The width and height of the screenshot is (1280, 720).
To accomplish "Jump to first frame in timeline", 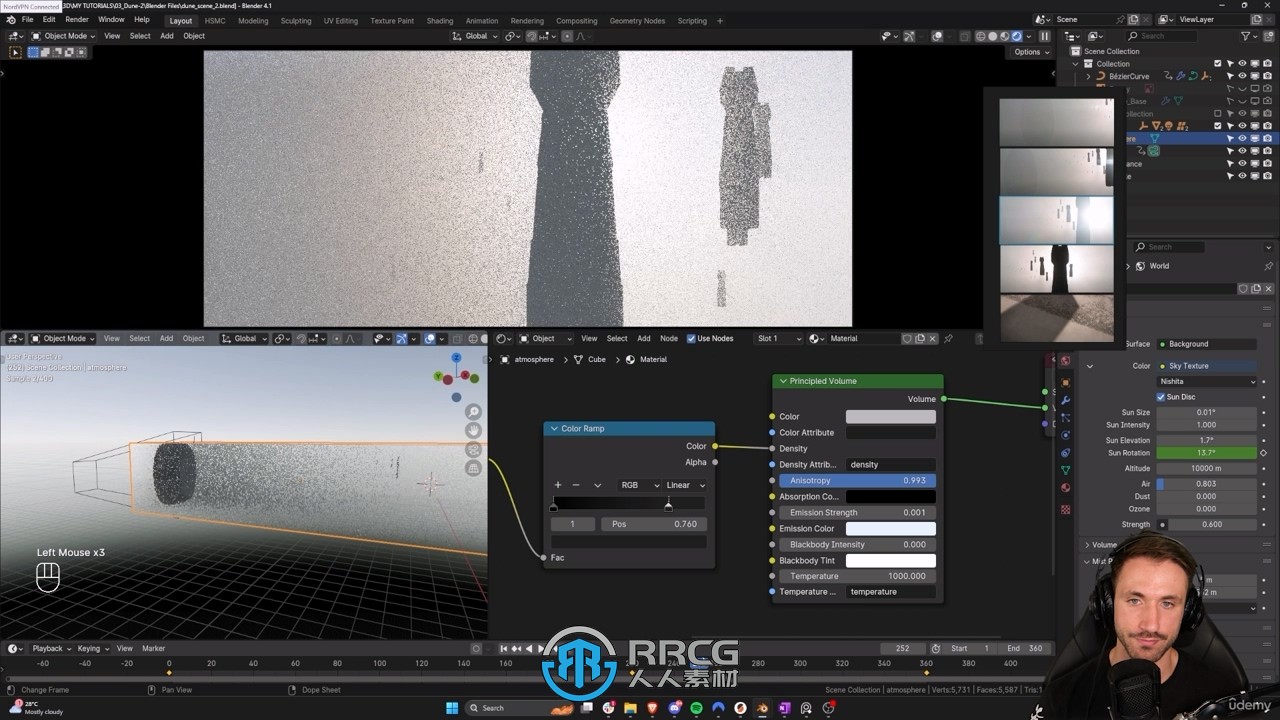I will tap(503, 648).
